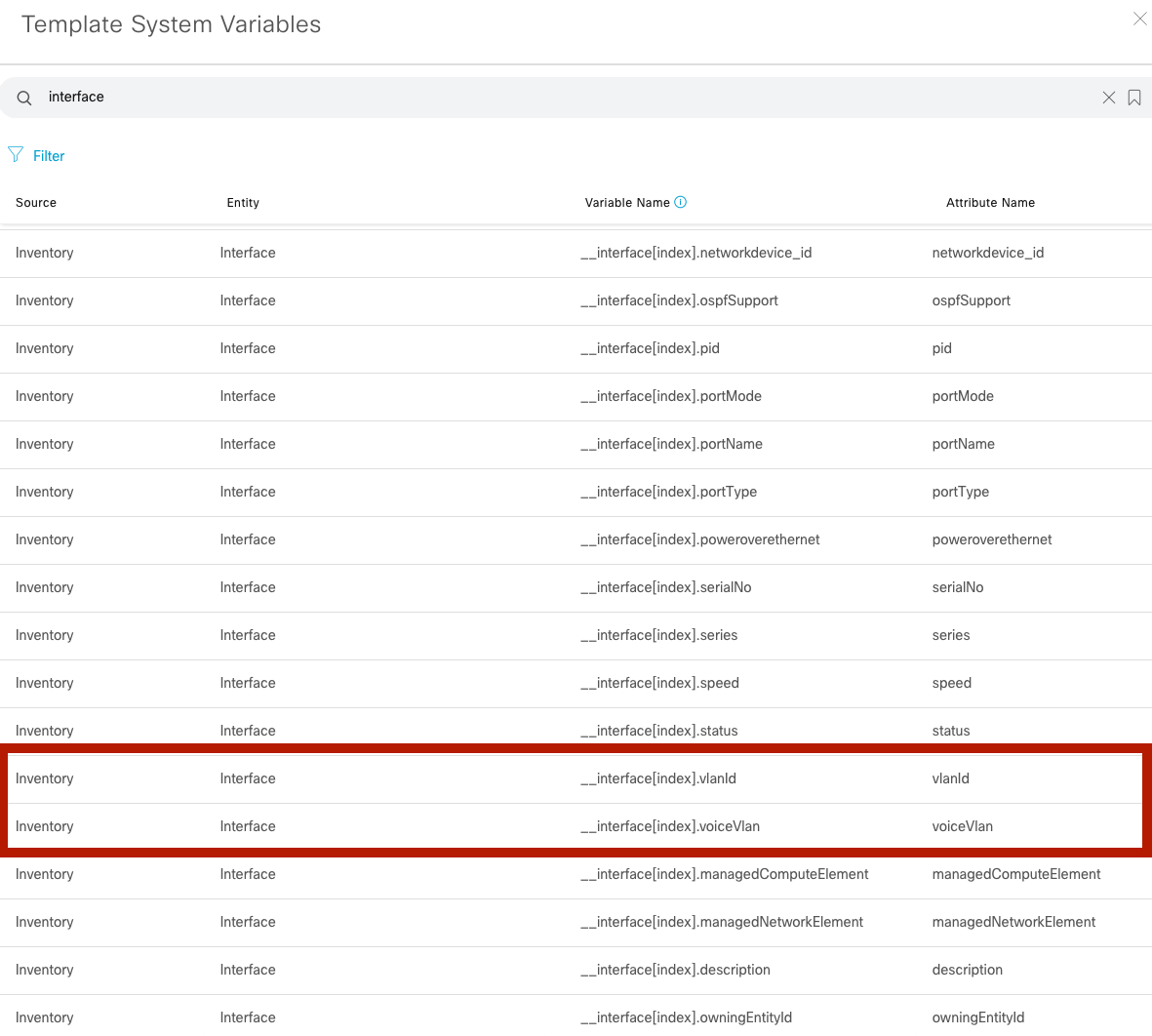1152x1036 pixels.
Task: Click the powerOverEthernet attribute cell
Action: [x=991, y=539]
